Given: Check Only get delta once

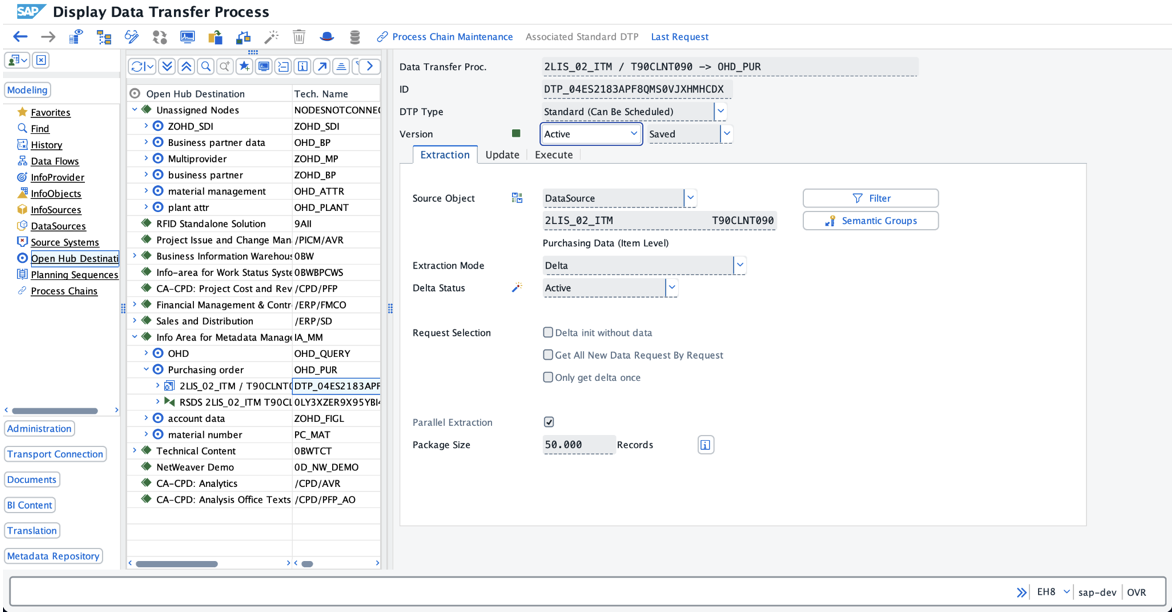Looking at the screenshot, I should click(548, 378).
